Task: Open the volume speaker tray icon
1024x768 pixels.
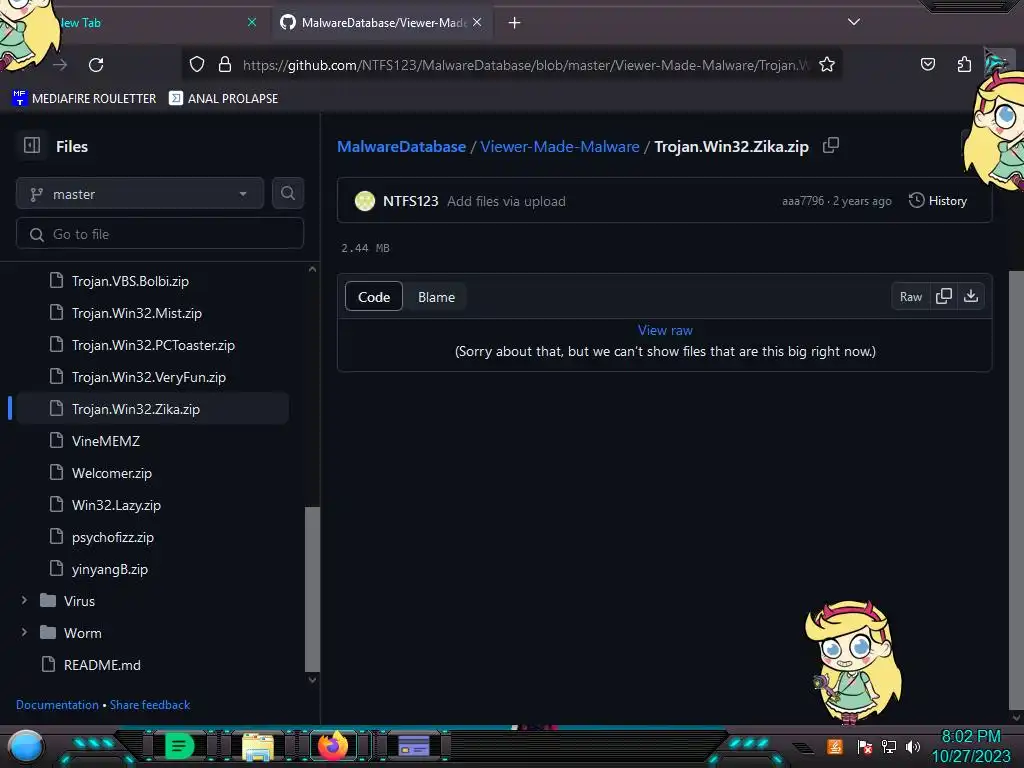Action: tap(913, 746)
